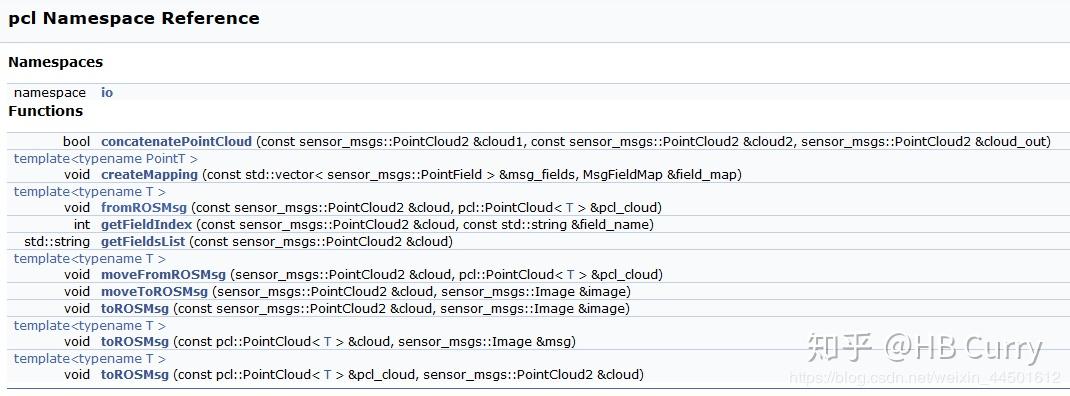Click the T link in fromROSMsg signature

tap(570, 208)
